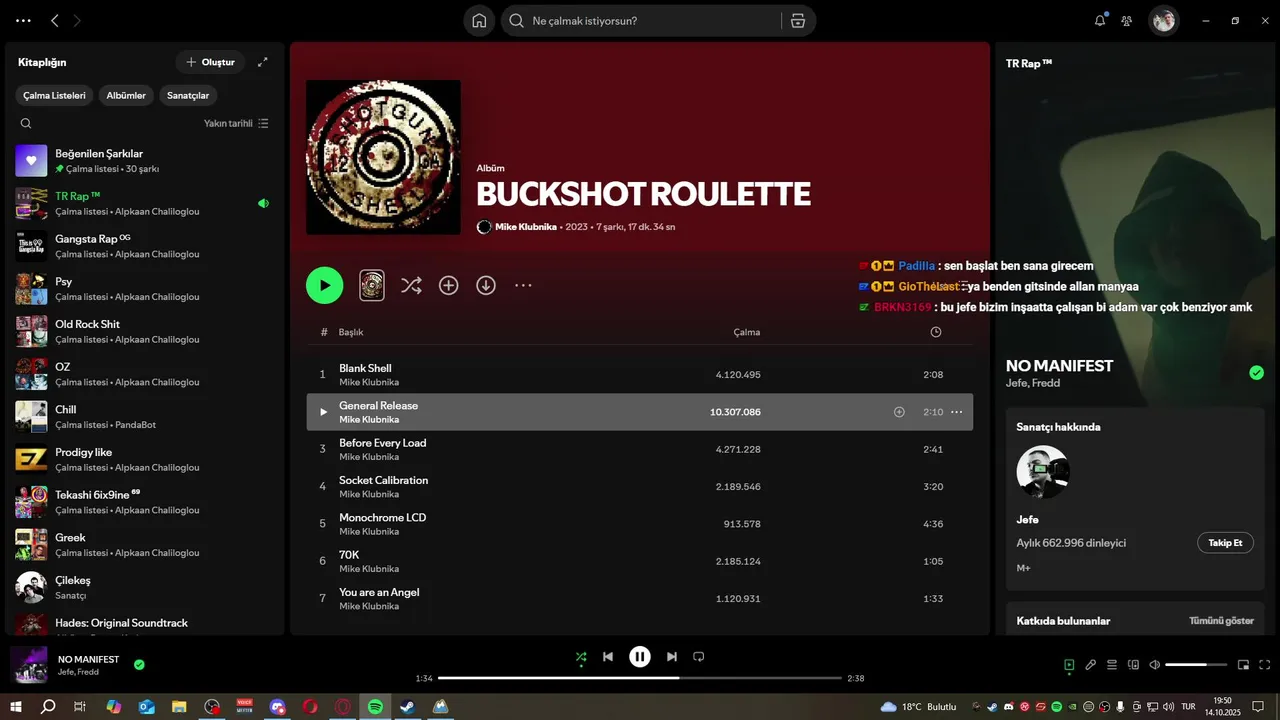1280x720 pixels.
Task: Toggle repeat in the player bar
Action: (699, 657)
